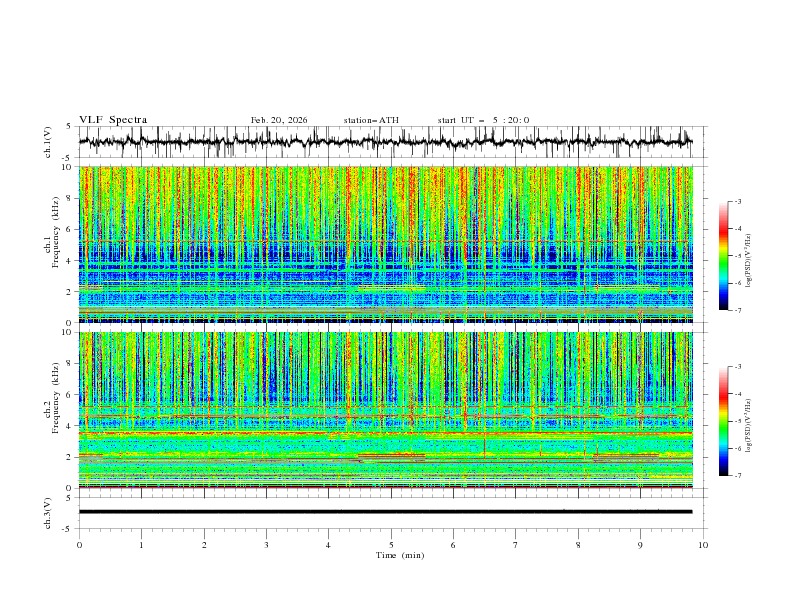Click the "1" tick label on Time axis
This screenshot has width=792, height=612.
(x=141, y=545)
